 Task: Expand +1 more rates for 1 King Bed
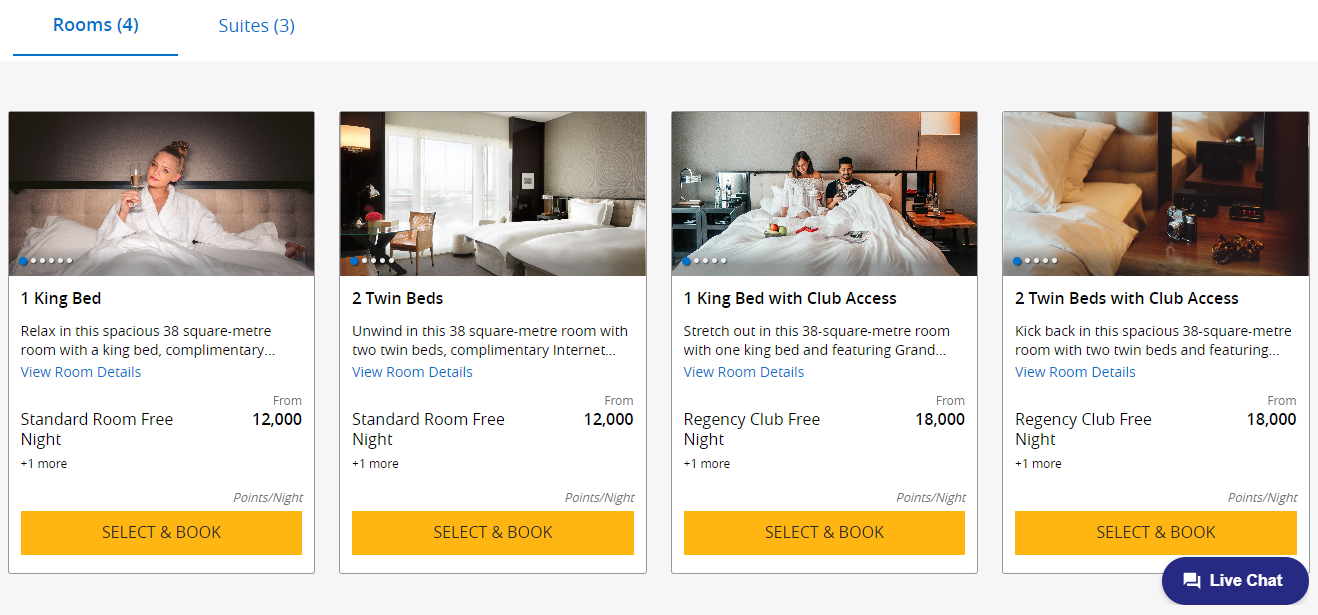44,464
